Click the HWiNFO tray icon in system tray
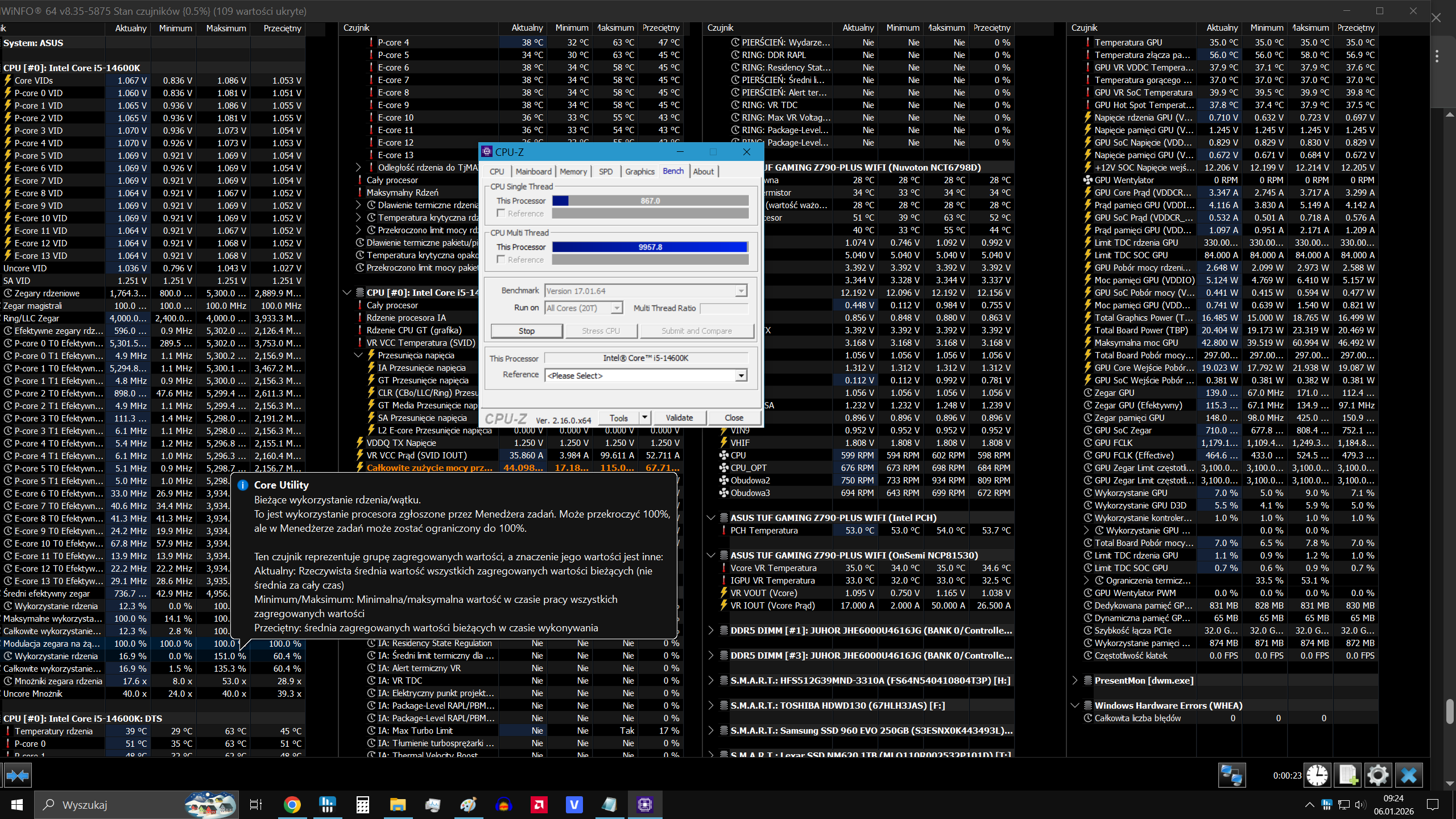The height and width of the screenshot is (819, 1456). click(x=1327, y=805)
